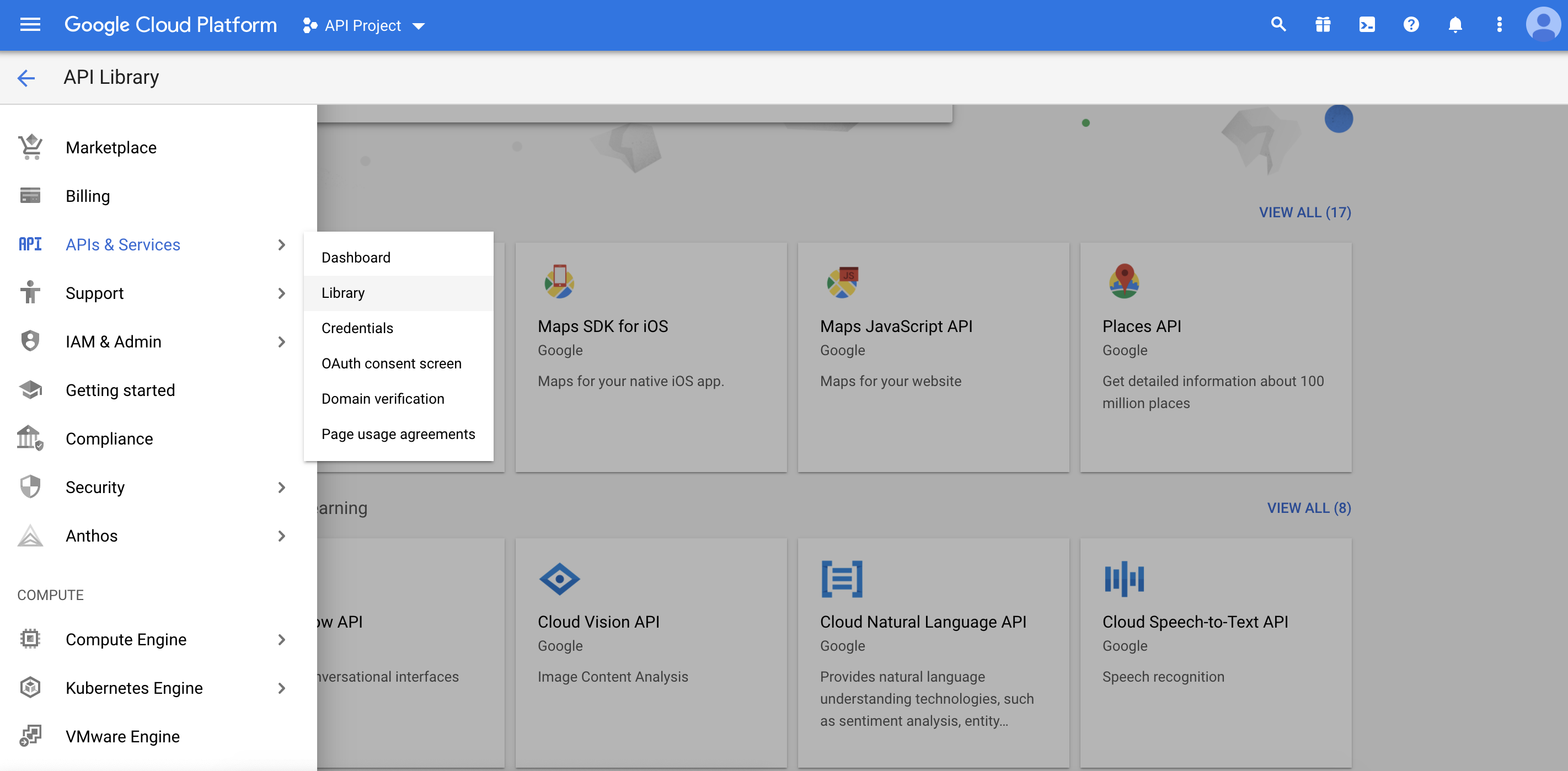Click the Security shield icon
This screenshot has width=1568, height=771.
[30, 487]
